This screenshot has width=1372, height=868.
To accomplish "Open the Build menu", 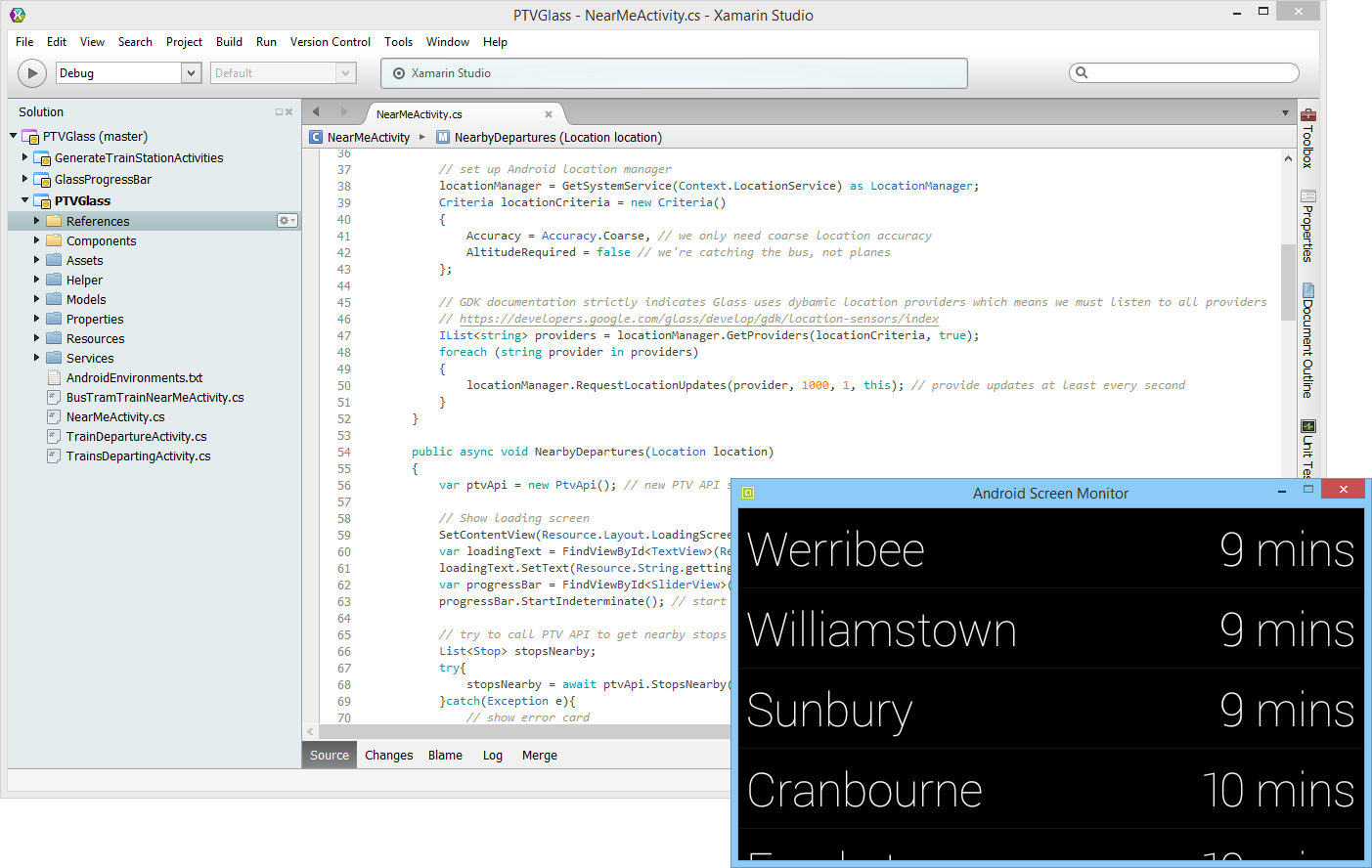I will (229, 42).
